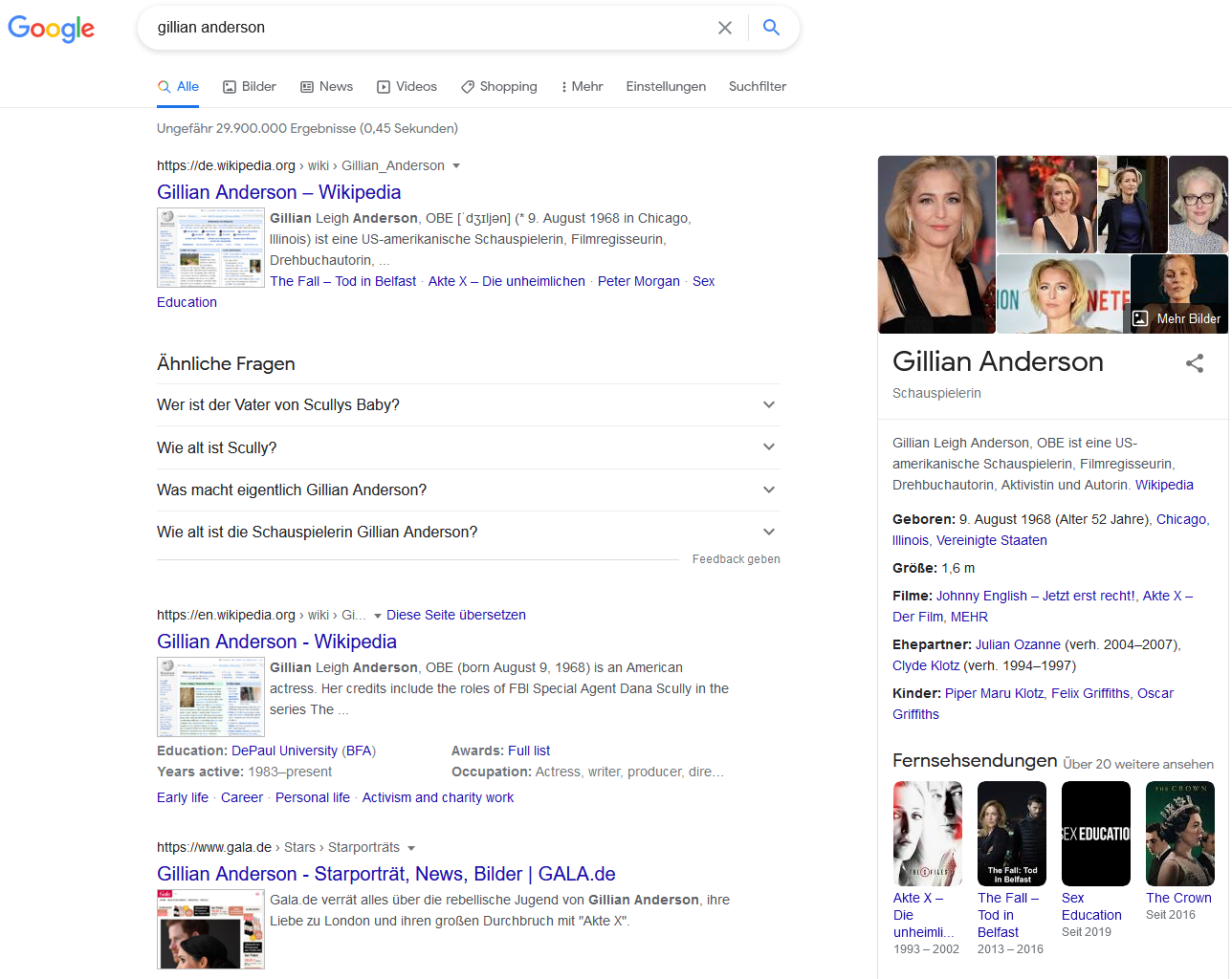Open Felix Griffiths link

[1090, 693]
